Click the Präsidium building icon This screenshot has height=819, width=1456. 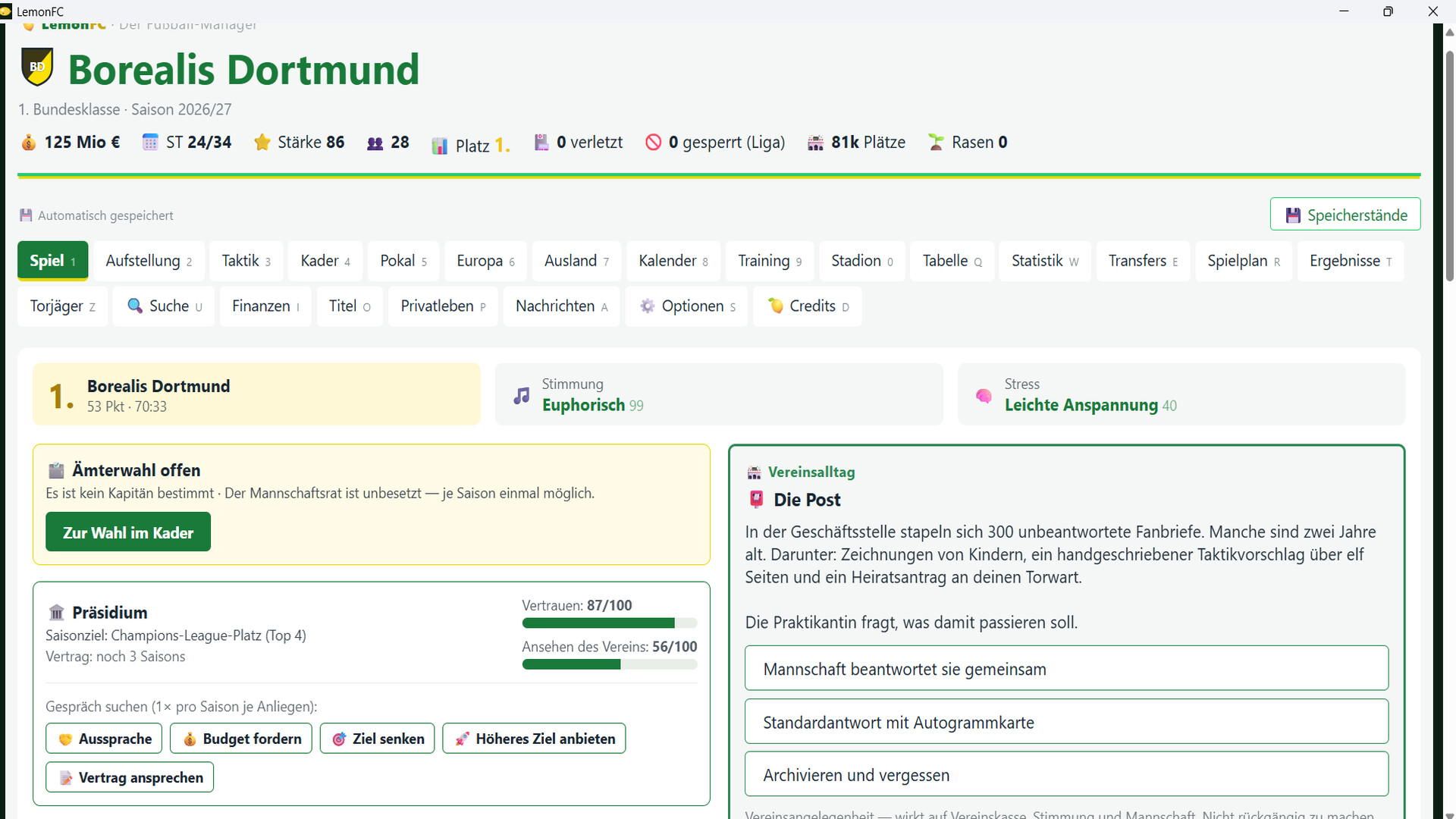(56, 613)
